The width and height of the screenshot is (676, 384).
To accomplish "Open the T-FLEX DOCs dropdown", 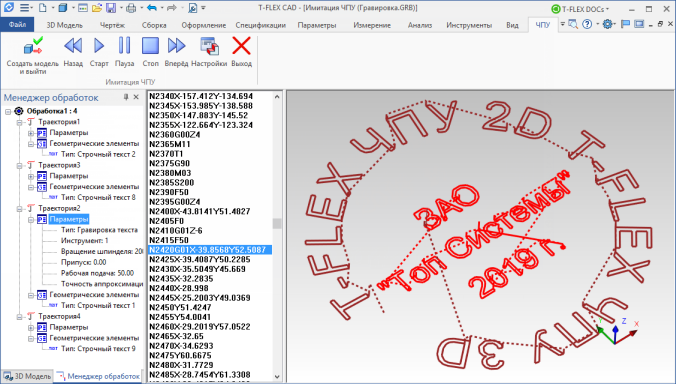I will pyautogui.click(x=580, y=9).
